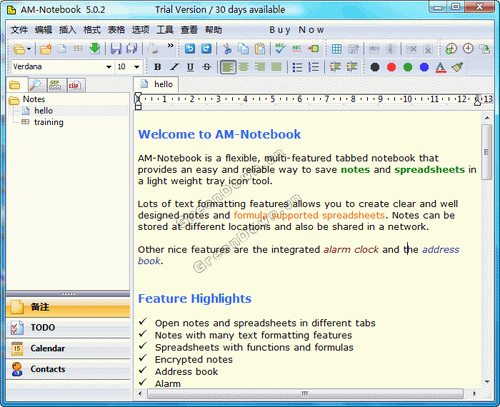Click the 帮助 menu

pos(214,30)
